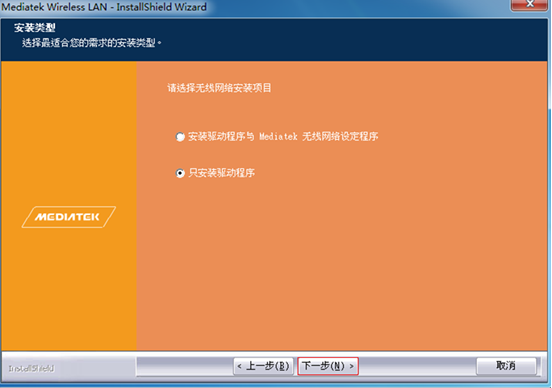This screenshot has width=552, height=388.
Task: Cancel the installation with 取消
Action: (506, 366)
